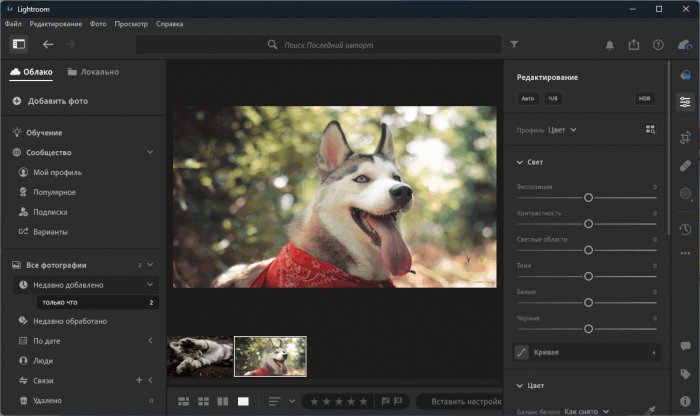Flag photo as rejected
The height and width of the screenshot is (416, 700).
(x=397, y=401)
